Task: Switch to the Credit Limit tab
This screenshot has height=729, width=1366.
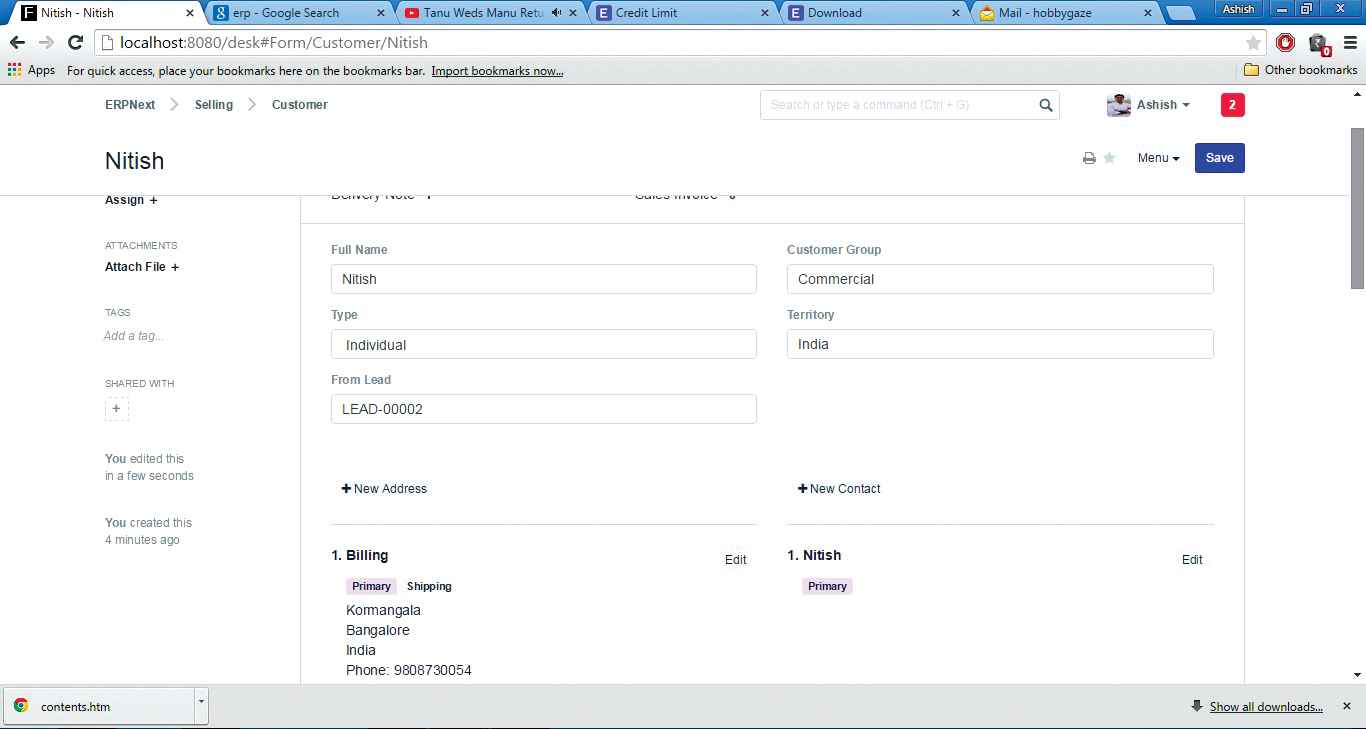Action: click(x=680, y=13)
